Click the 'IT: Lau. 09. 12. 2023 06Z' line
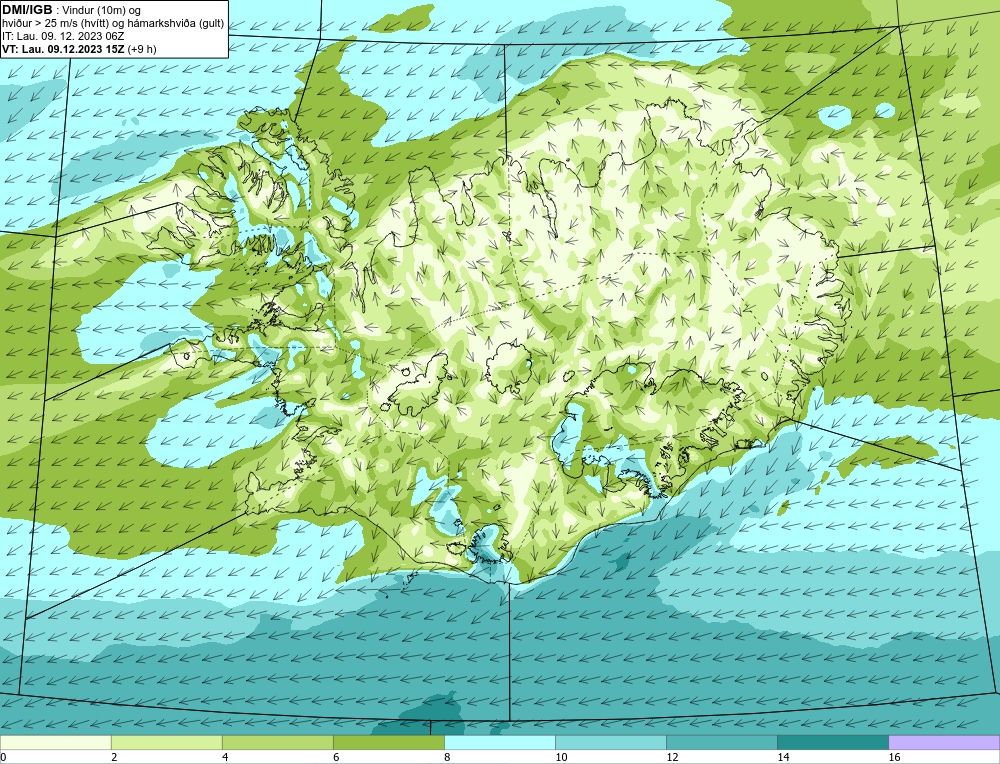This screenshot has height=764, width=1000. coord(63,36)
